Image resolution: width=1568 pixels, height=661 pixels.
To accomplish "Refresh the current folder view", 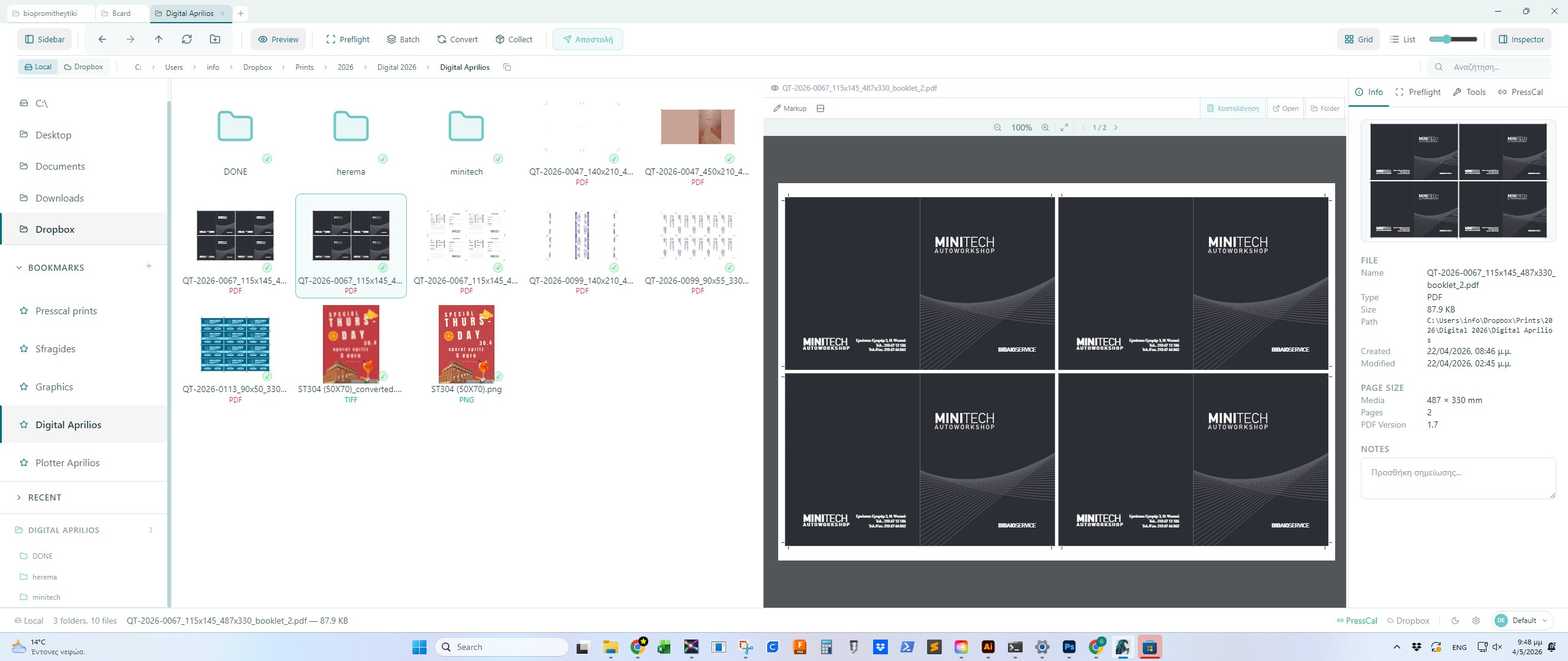I will point(187,39).
